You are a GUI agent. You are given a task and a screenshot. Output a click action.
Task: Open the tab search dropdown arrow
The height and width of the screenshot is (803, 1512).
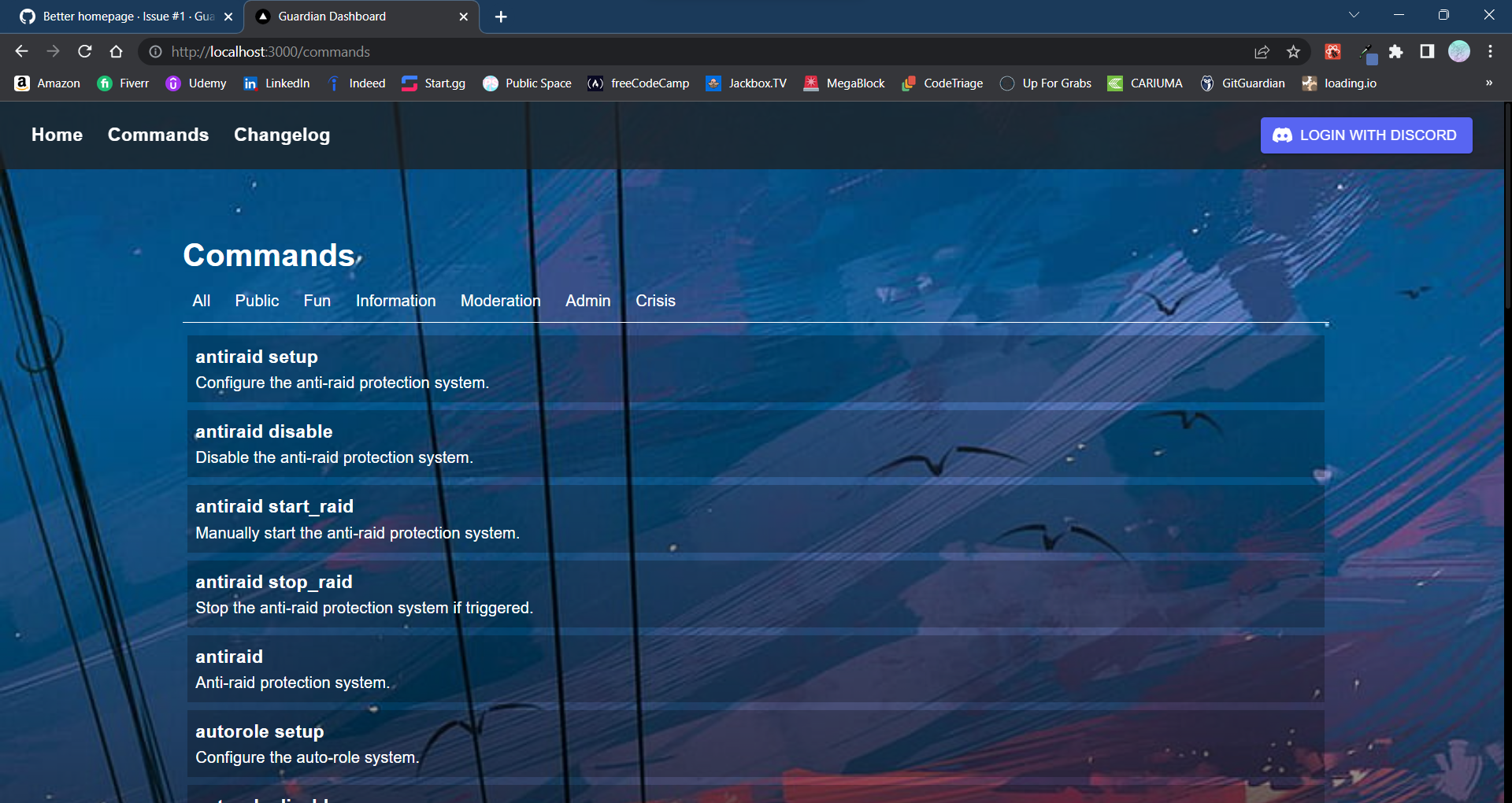coord(1354,14)
